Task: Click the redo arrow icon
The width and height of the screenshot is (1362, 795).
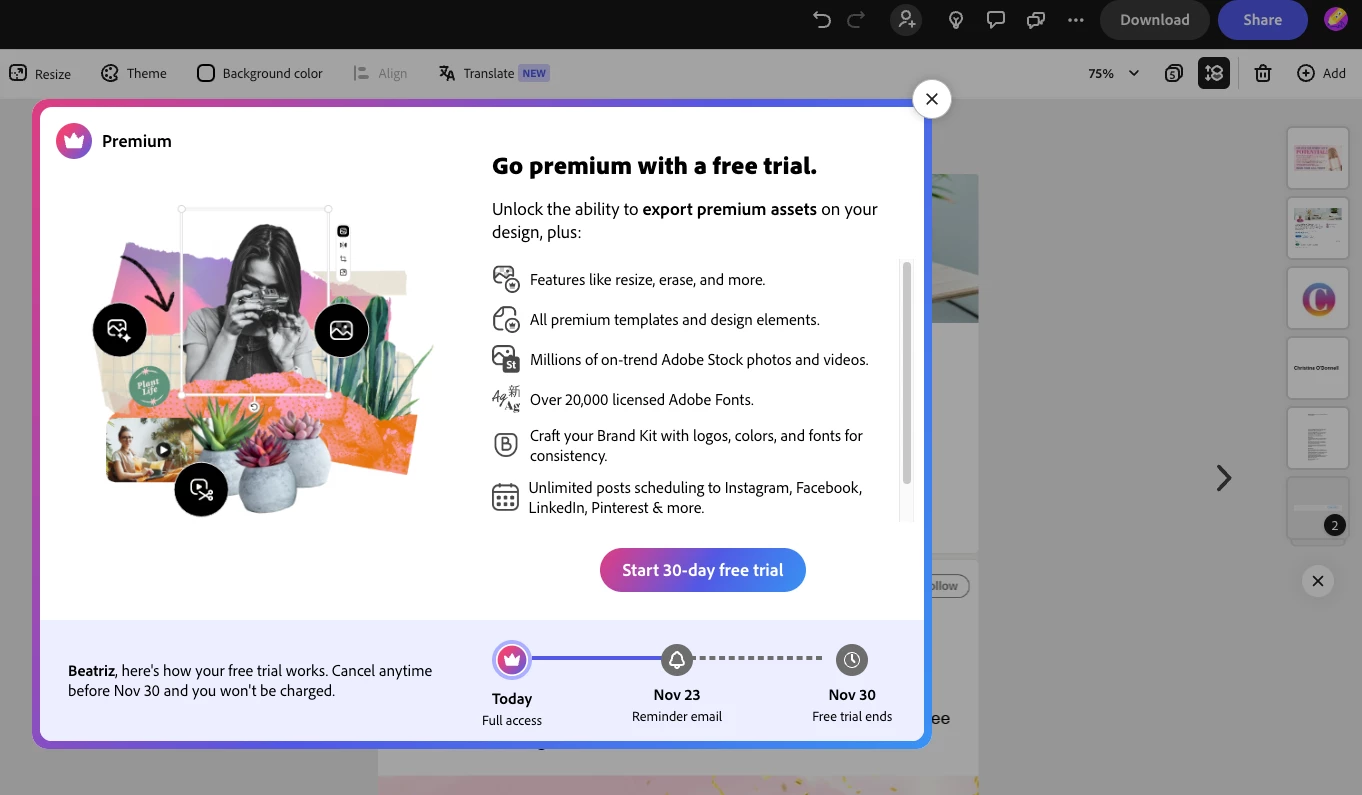Action: tap(856, 19)
